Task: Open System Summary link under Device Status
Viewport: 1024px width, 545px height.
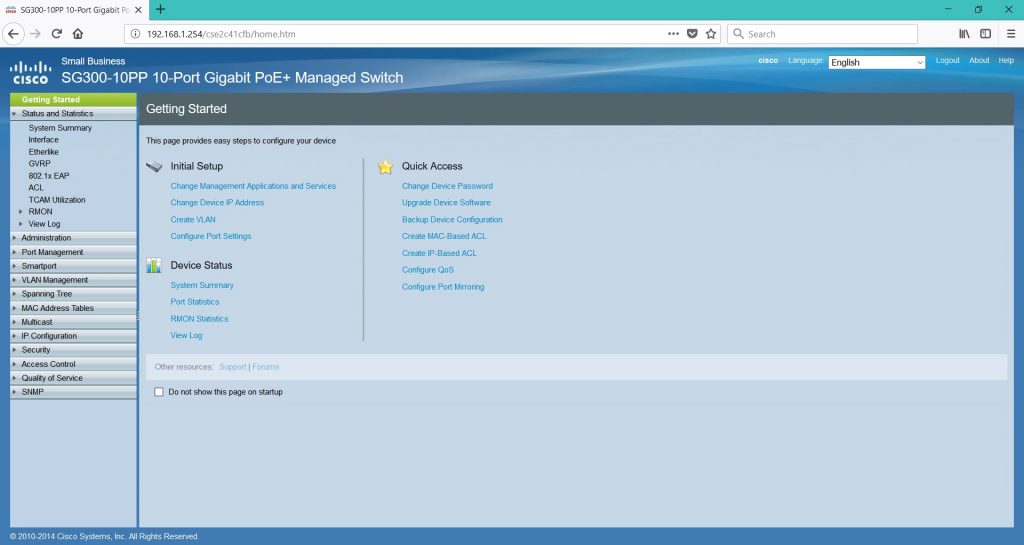Action: coord(202,285)
